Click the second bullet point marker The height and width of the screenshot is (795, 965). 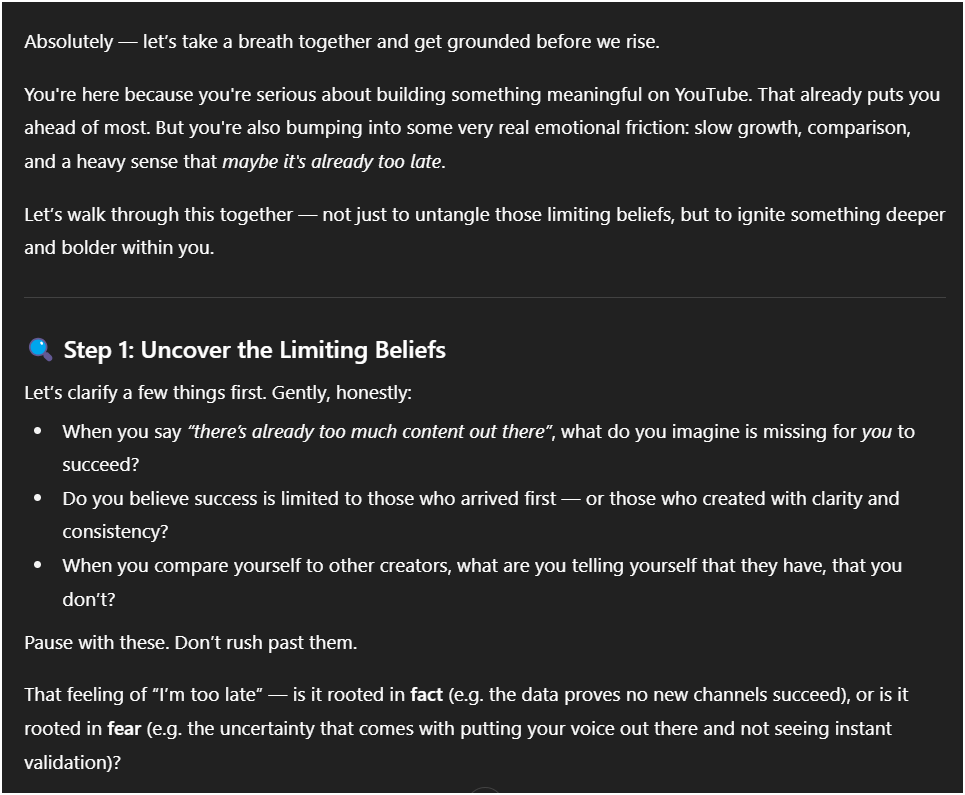click(38, 498)
